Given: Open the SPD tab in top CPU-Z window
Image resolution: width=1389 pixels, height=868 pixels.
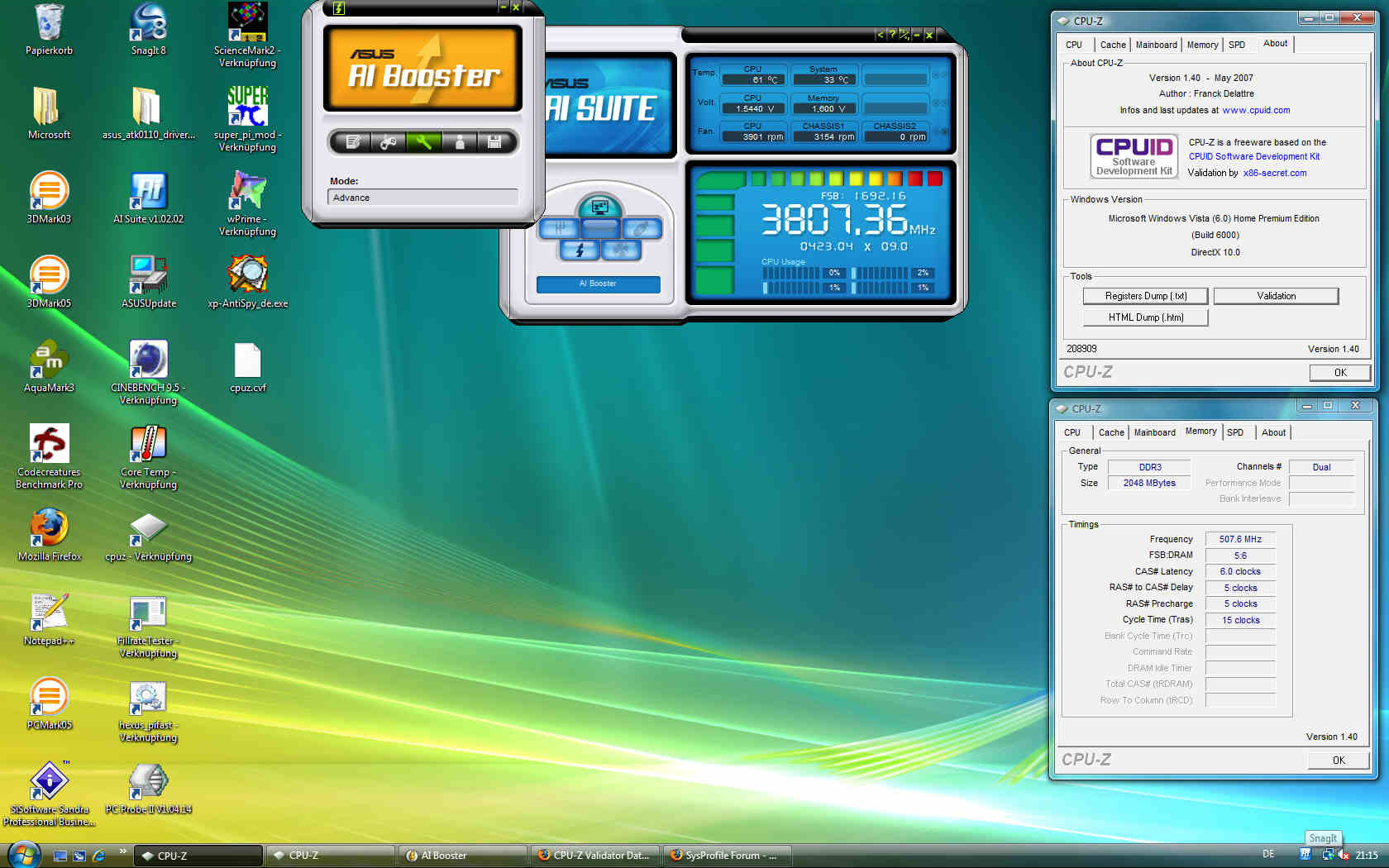Looking at the screenshot, I should 1237,45.
